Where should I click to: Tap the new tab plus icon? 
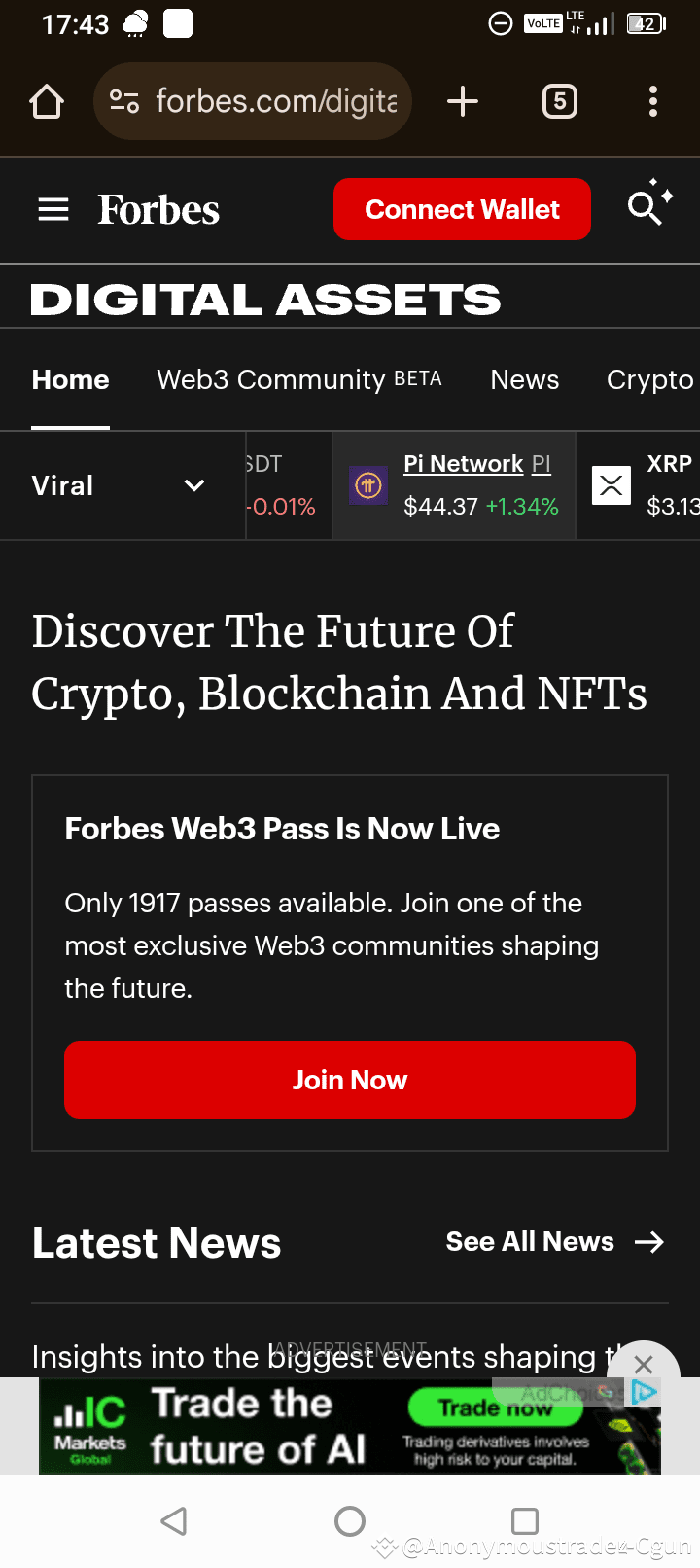tap(463, 101)
